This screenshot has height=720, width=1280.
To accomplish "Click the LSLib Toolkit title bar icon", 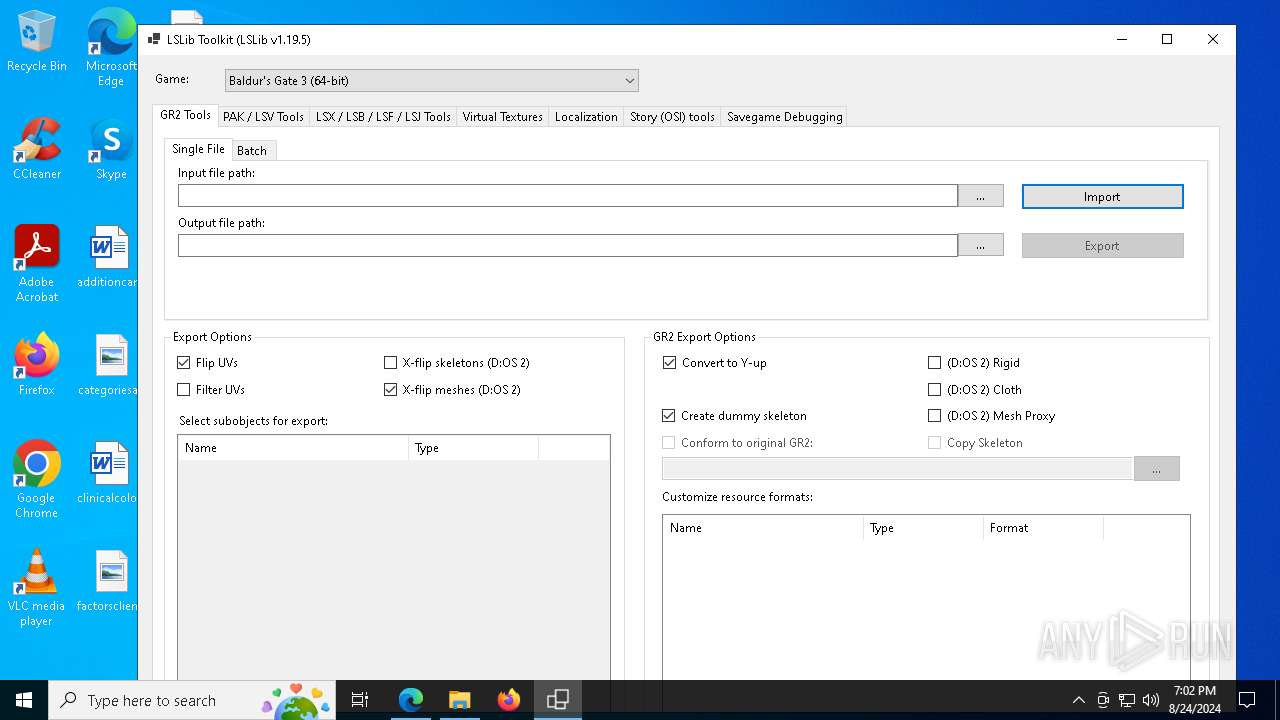I will [154, 40].
